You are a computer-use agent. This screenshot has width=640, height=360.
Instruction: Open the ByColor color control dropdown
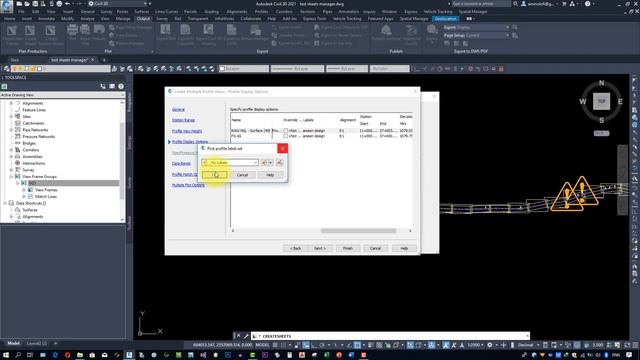click(x=389, y=69)
